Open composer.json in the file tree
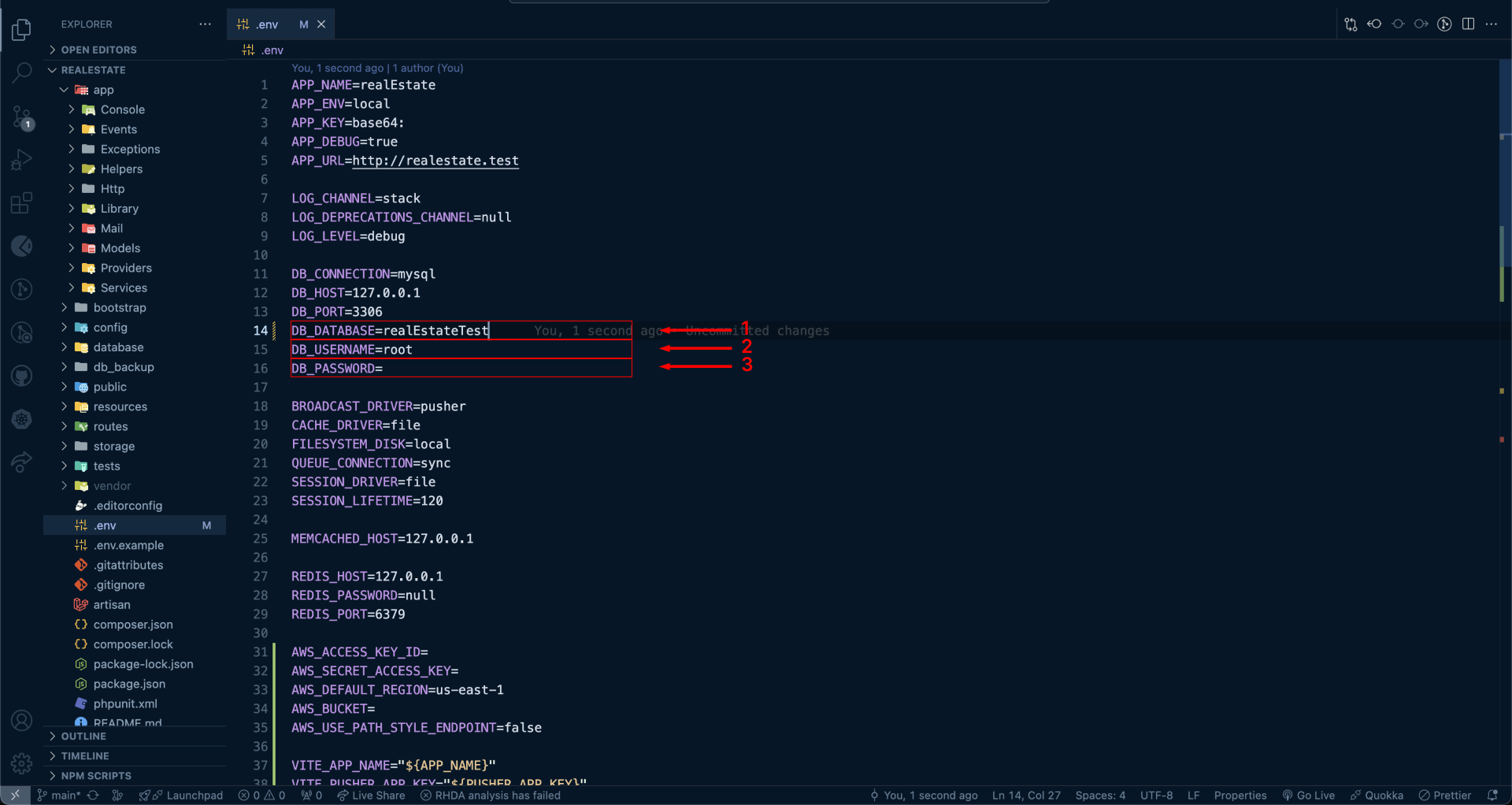Viewport: 1512px width, 805px height. [x=132, y=625]
